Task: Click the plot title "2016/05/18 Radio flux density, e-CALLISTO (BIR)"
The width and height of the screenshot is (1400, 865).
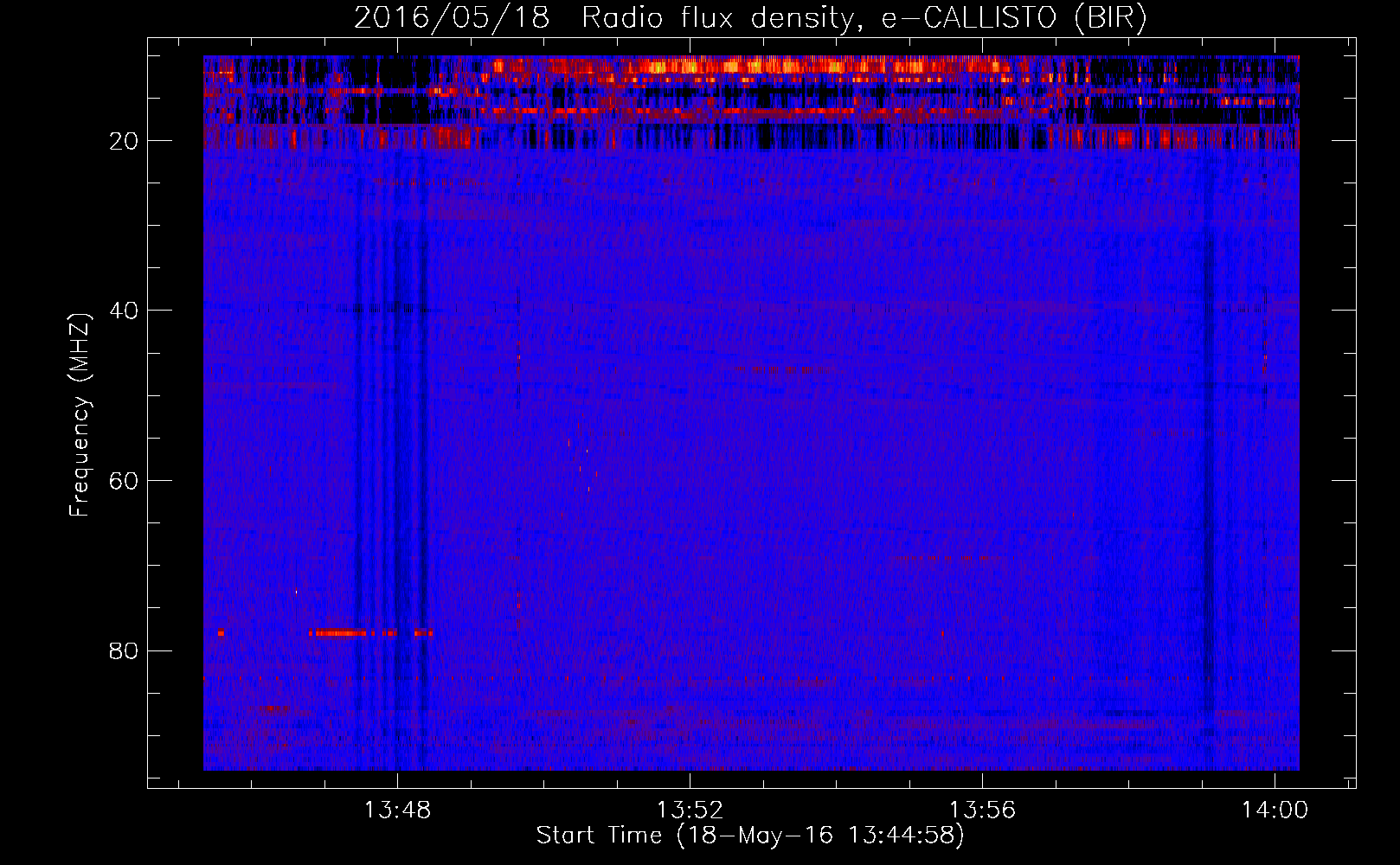Action: (x=750, y=17)
